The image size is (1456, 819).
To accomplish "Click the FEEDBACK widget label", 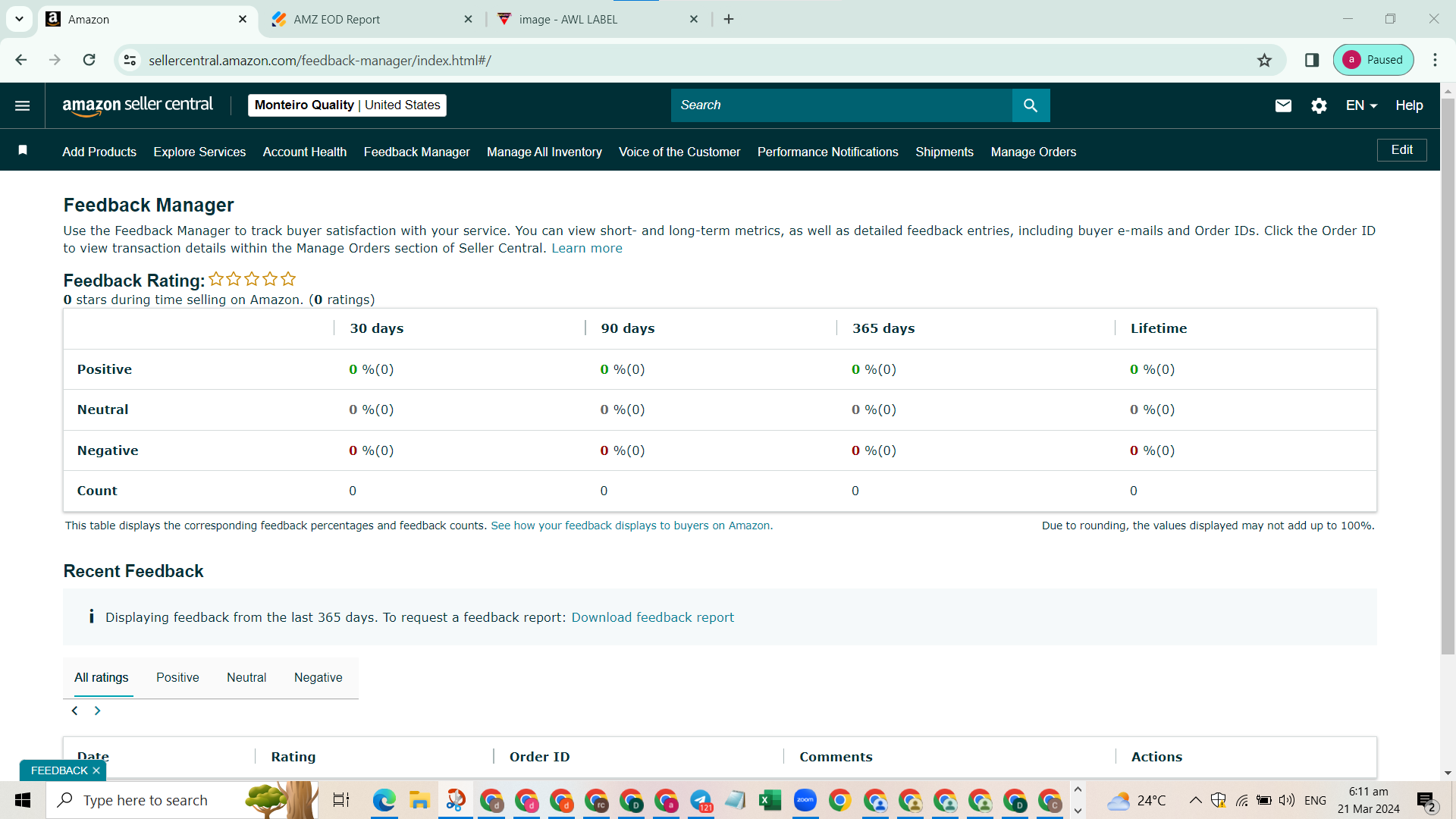I will 59,770.
